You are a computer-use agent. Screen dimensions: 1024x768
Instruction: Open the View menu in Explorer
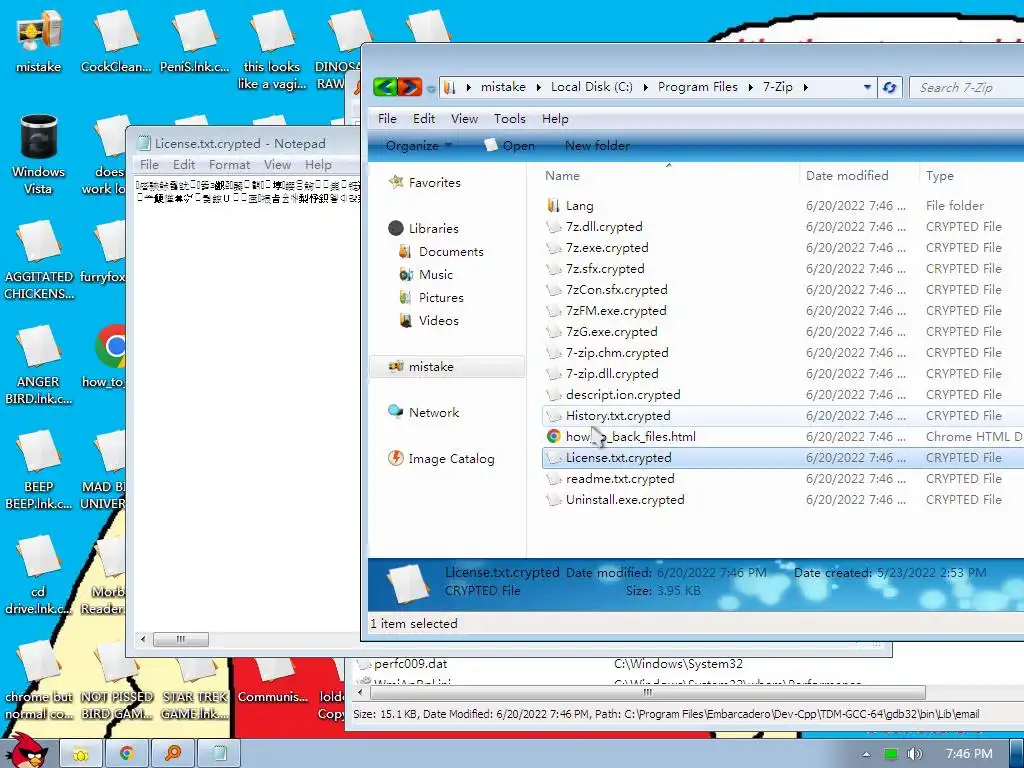(464, 119)
